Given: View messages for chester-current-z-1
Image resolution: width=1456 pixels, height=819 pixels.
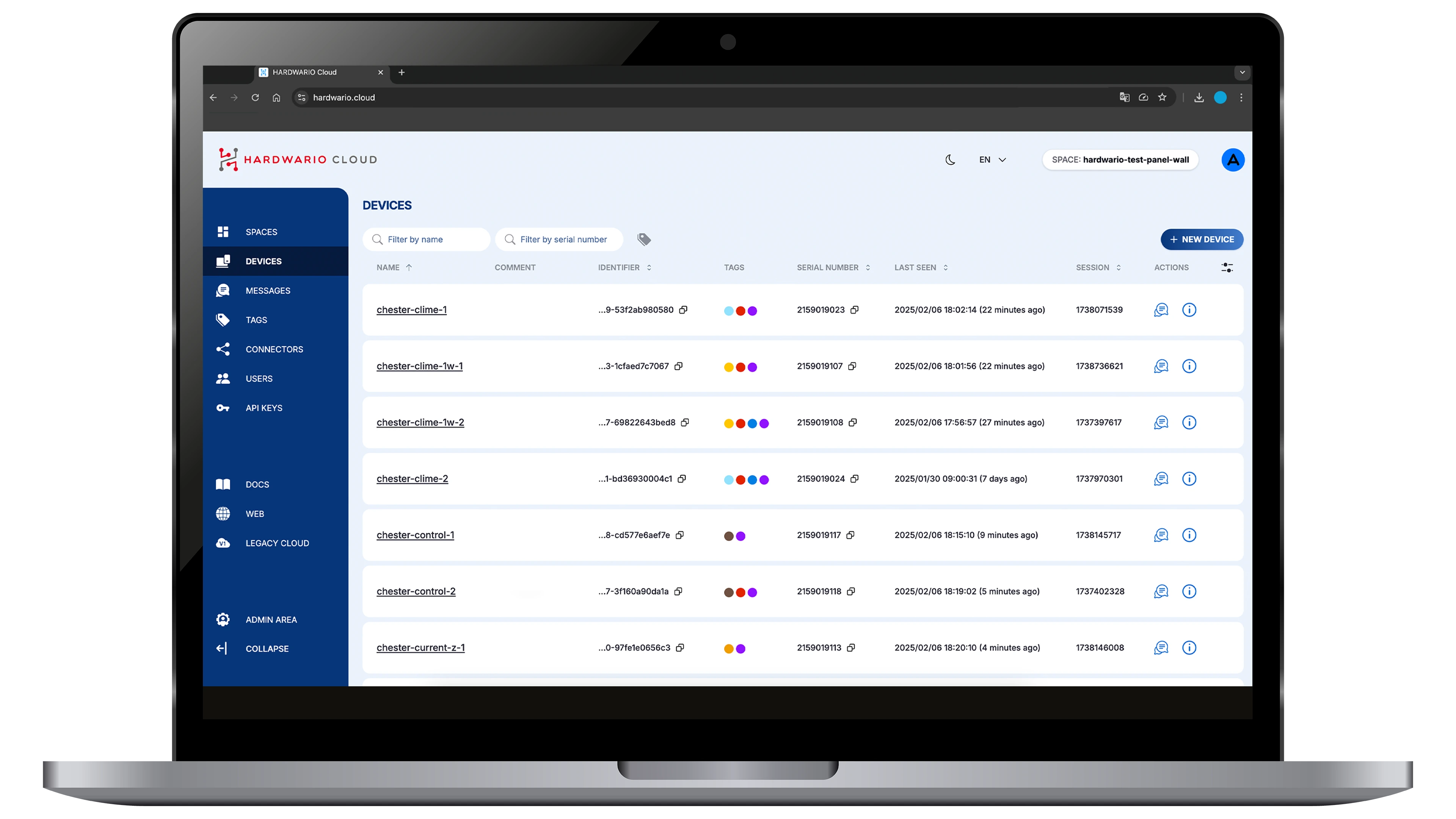Looking at the screenshot, I should coord(1161,648).
